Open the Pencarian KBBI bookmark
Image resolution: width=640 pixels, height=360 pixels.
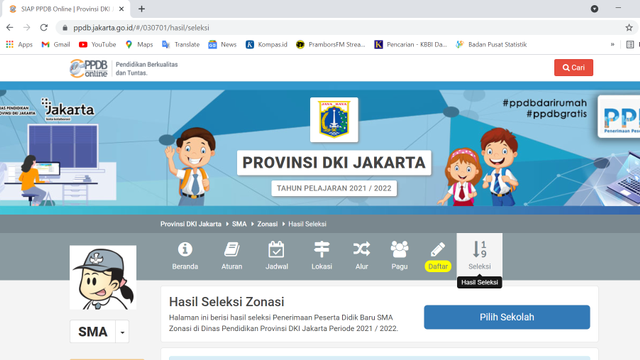click(411, 44)
